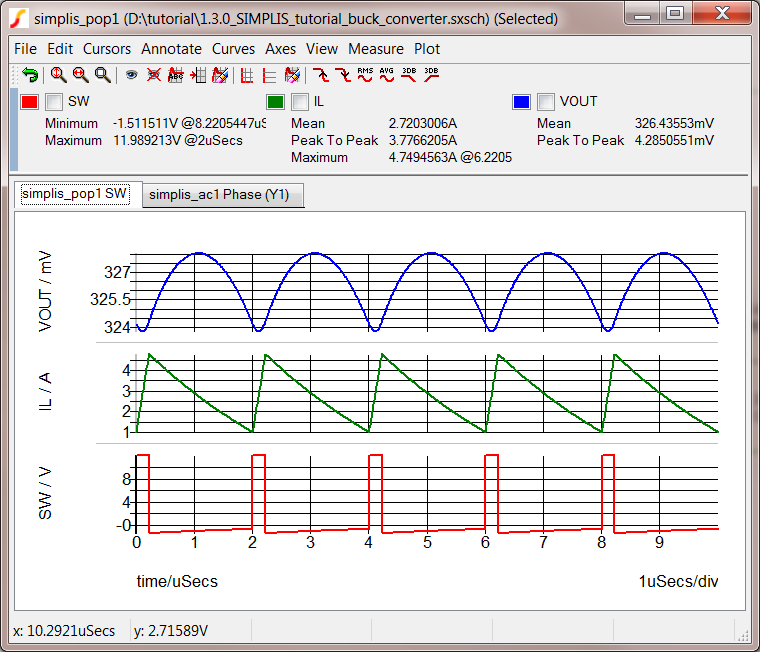Click VOUT Peak To Peak value 4.2850551mV
The image size is (760, 652).
tap(674, 140)
